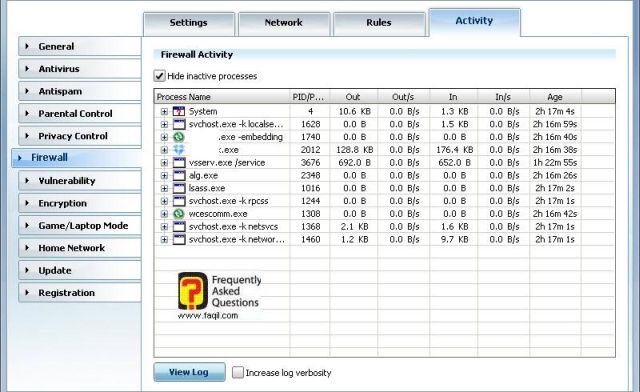Click PID 1368 cell

311,227
